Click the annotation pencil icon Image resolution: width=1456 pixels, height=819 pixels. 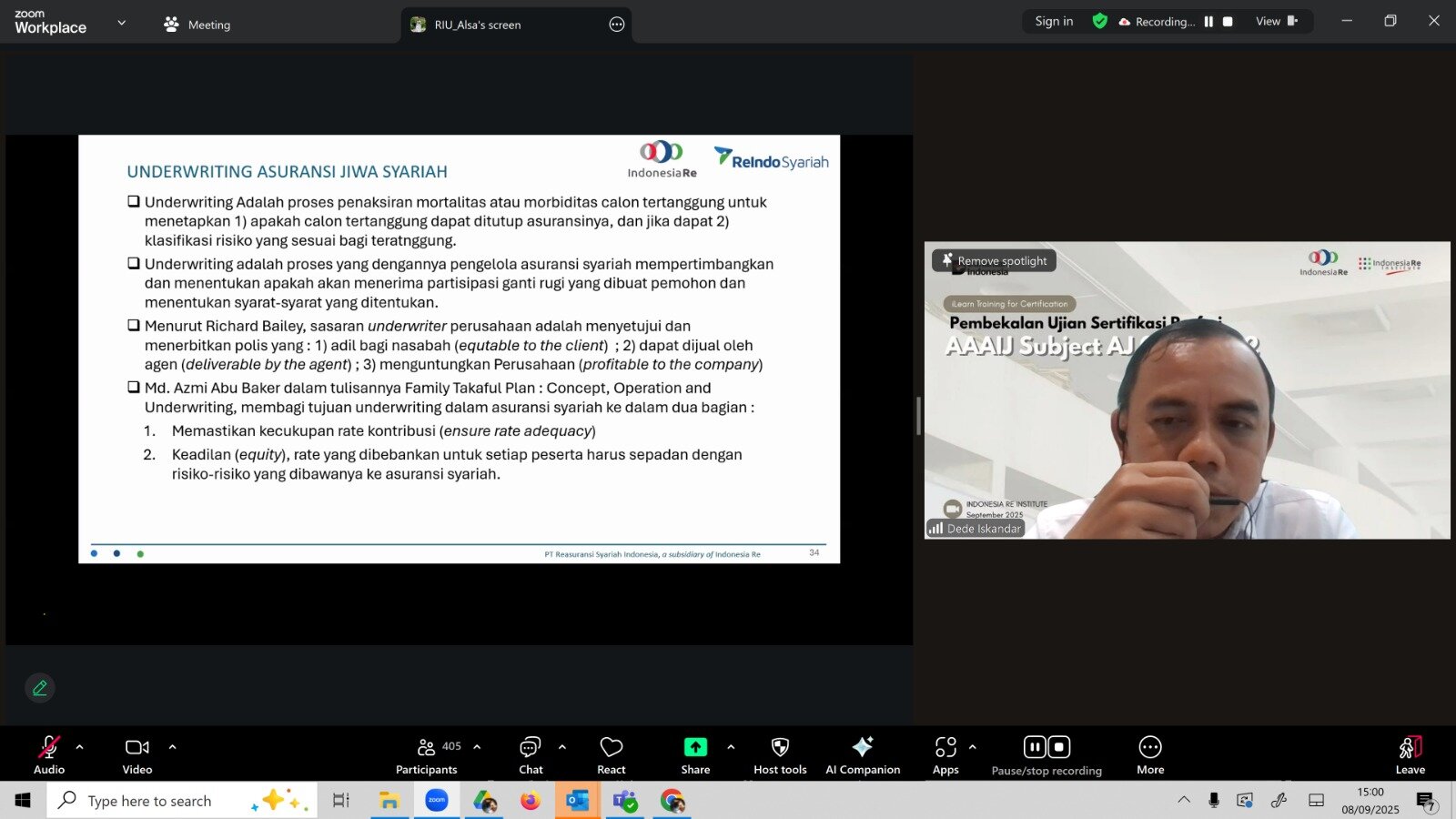[x=40, y=688]
